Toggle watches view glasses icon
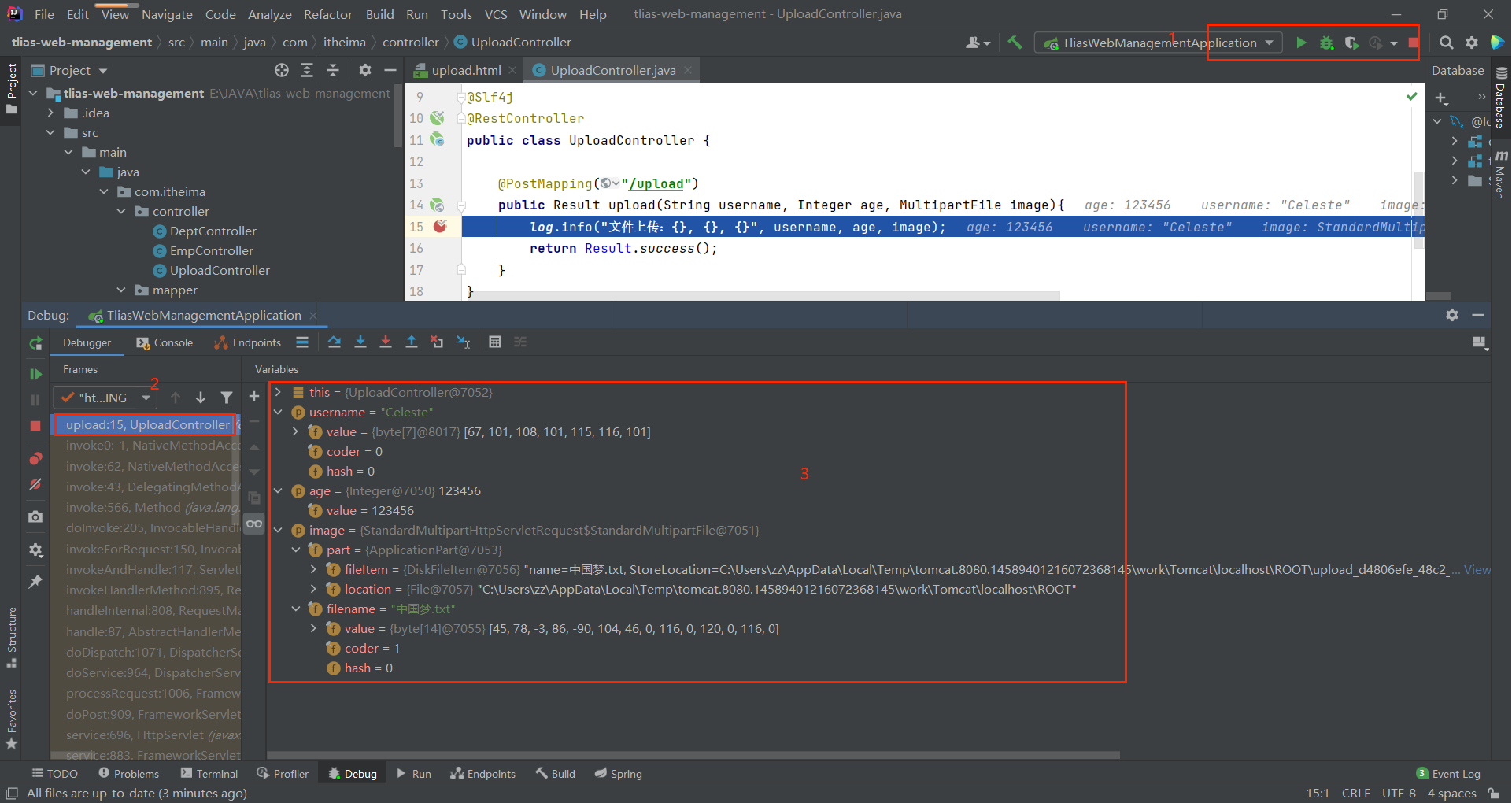The image size is (1512, 803). (x=254, y=524)
